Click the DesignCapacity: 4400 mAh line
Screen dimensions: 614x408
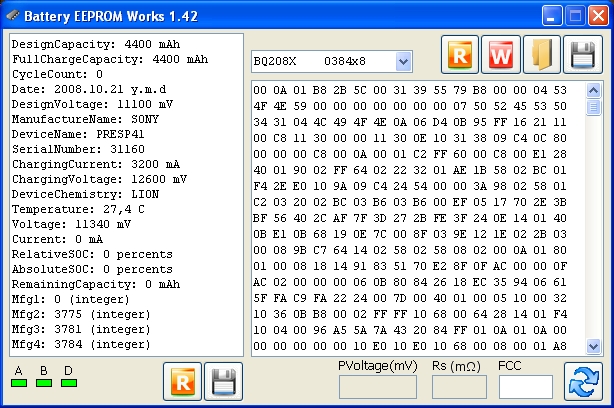(x=96, y=44)
